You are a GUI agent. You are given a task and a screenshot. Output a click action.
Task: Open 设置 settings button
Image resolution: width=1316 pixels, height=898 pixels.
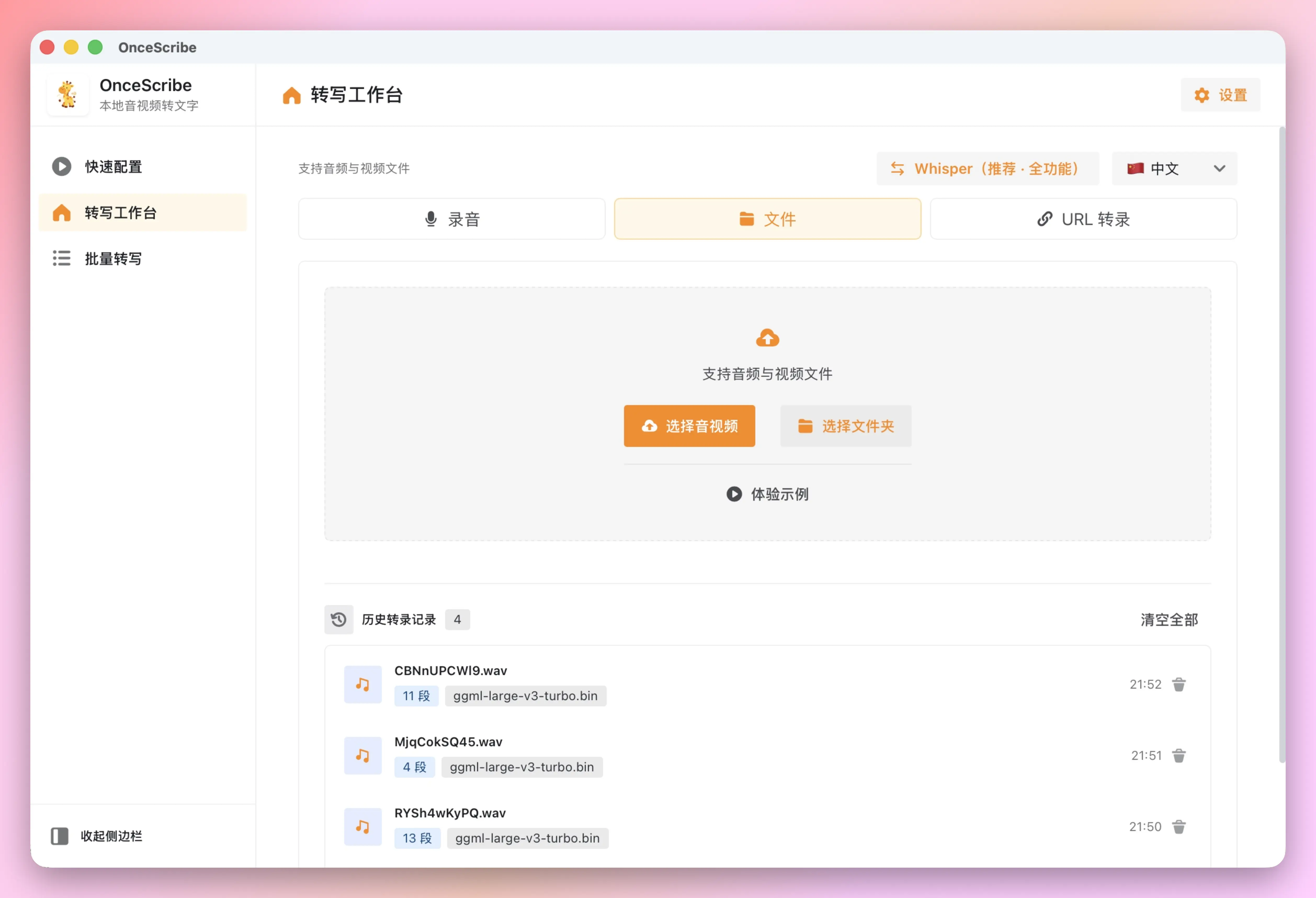click(1220, 95)
